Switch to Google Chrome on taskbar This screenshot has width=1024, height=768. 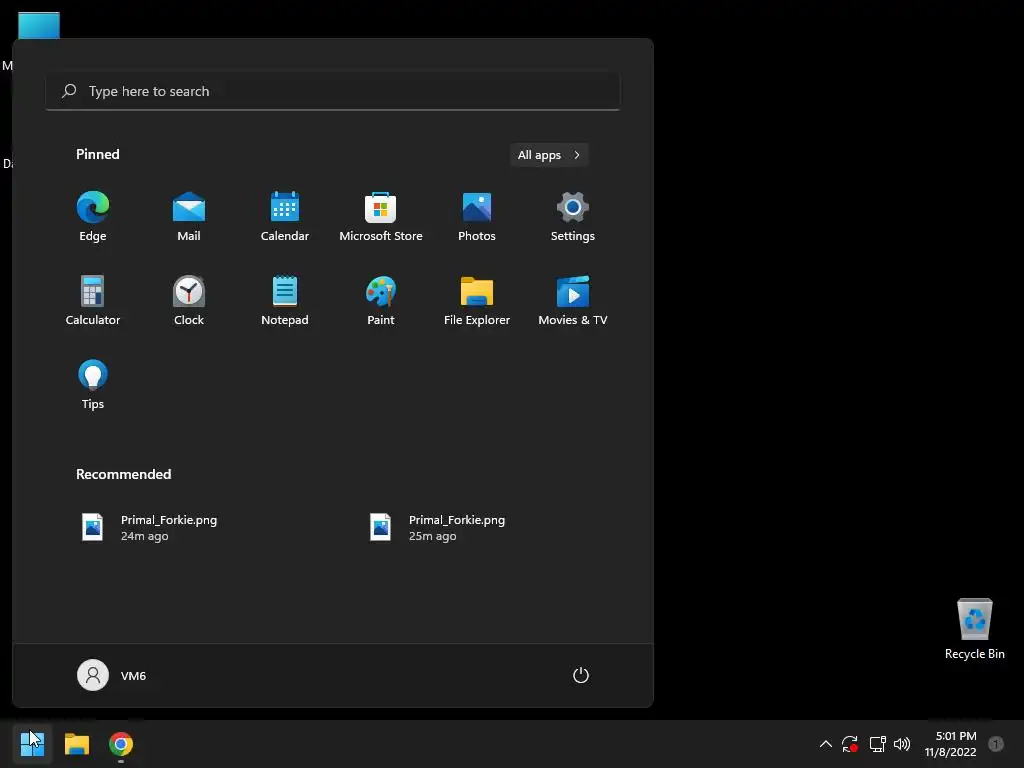tap(121, 744)
